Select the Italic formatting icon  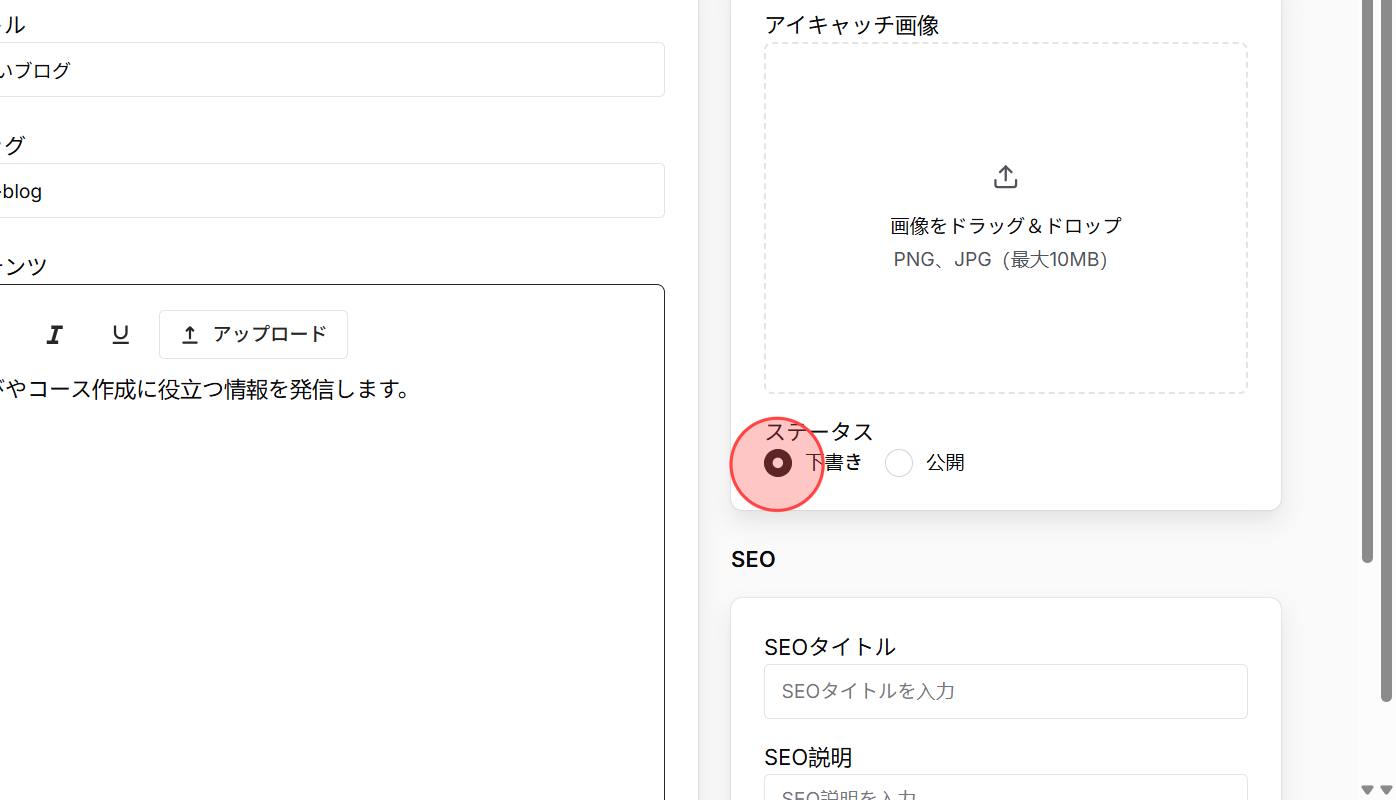[x=55, y=334]
